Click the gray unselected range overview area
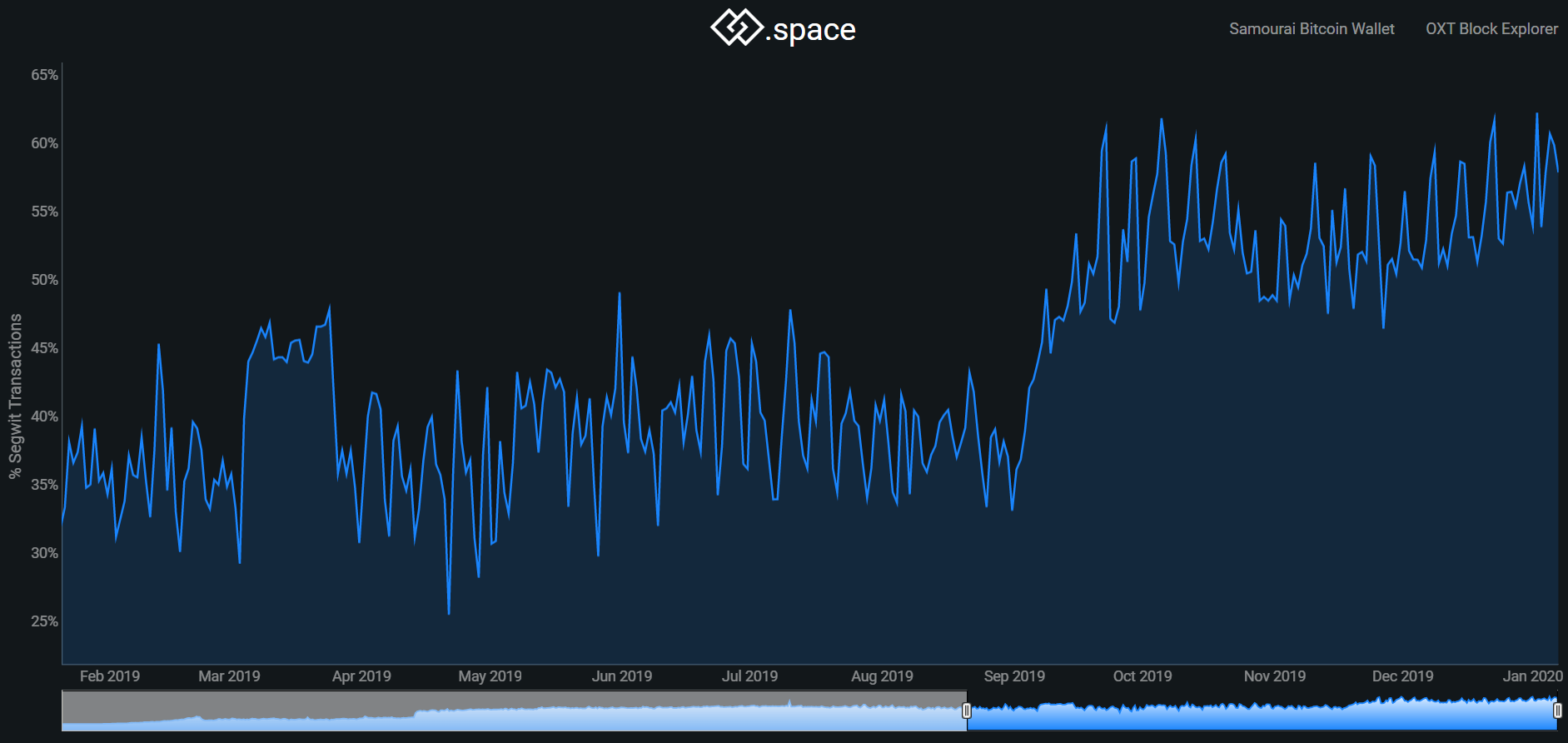1568x743 pixels. 514,711
